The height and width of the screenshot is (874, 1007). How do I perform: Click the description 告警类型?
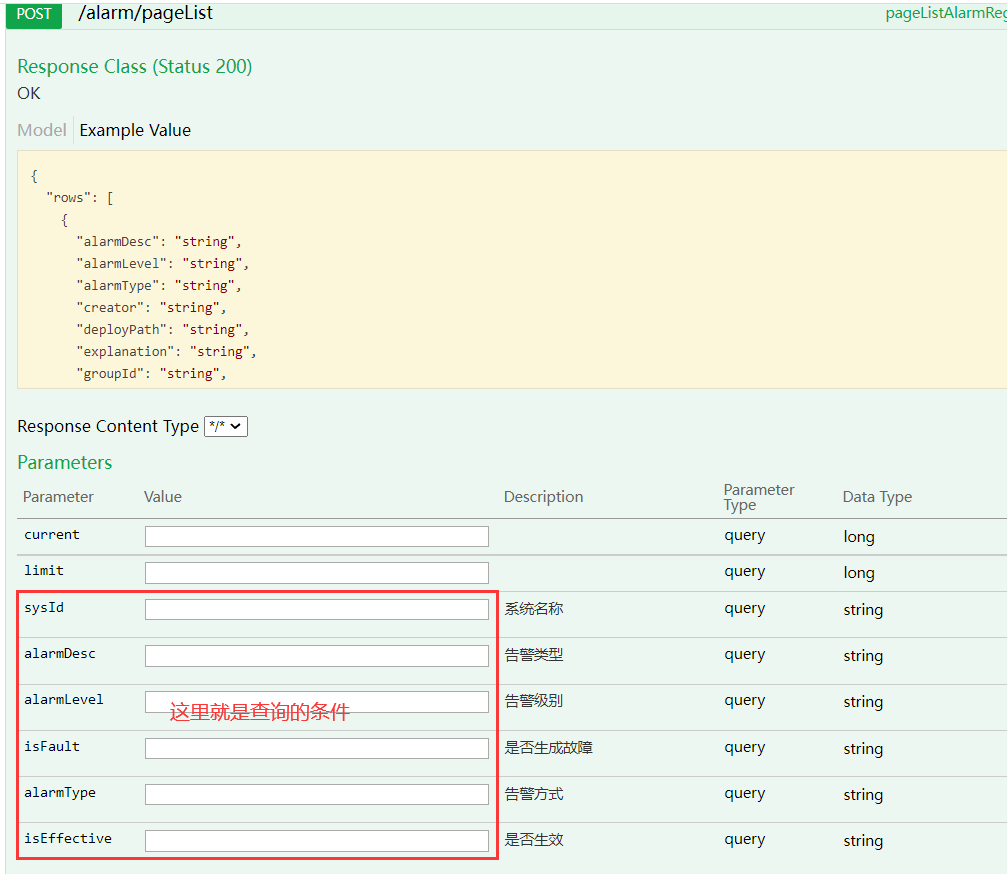(534, 655)
